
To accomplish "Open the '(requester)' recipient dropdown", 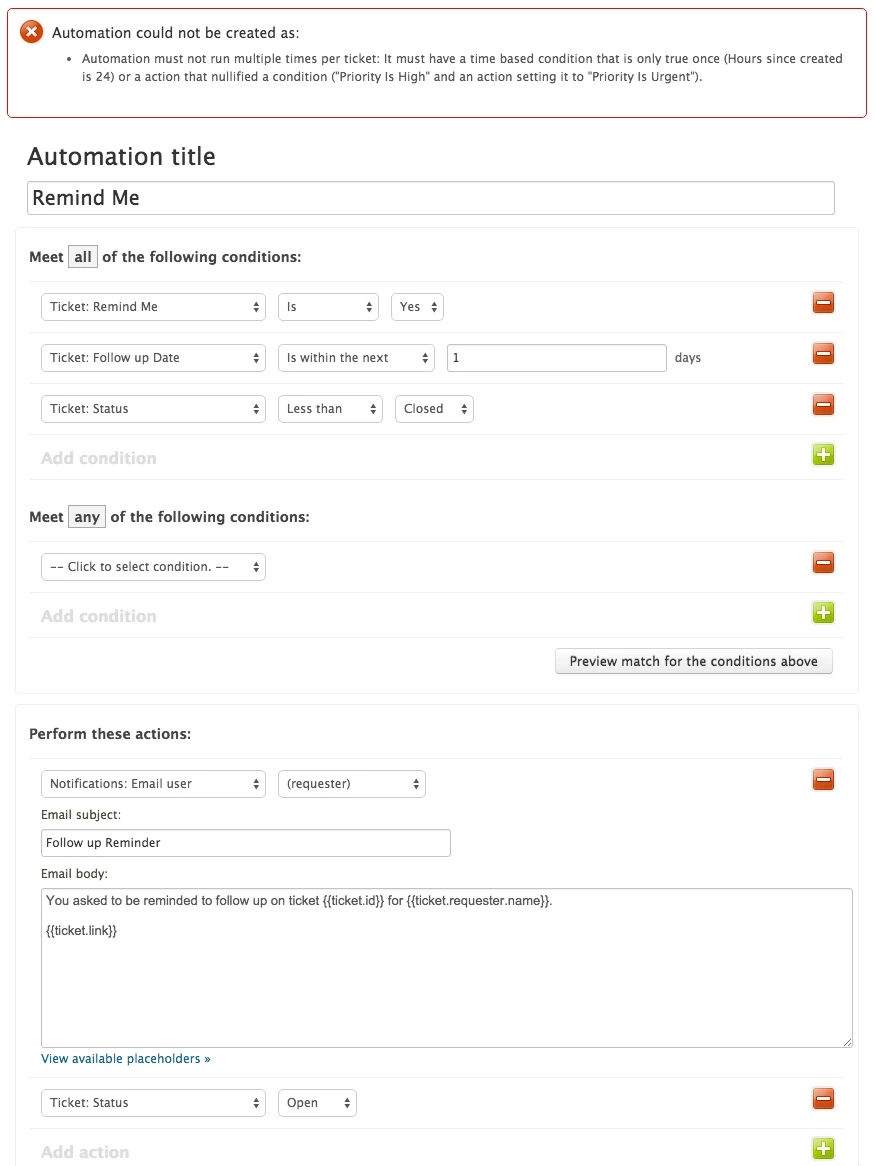I will (x=352, y=784).
